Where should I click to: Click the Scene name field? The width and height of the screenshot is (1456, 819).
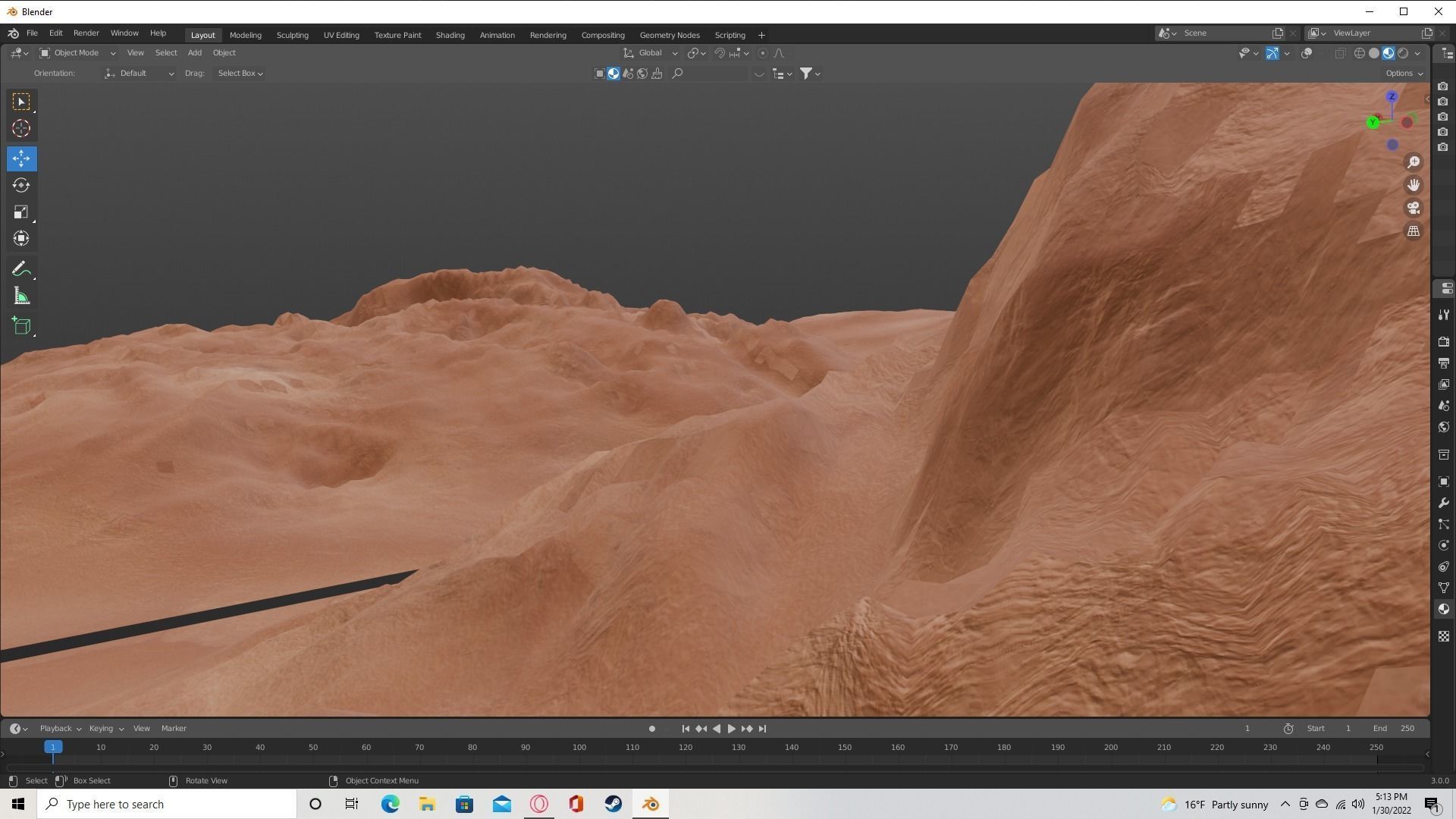(1225, 33)
